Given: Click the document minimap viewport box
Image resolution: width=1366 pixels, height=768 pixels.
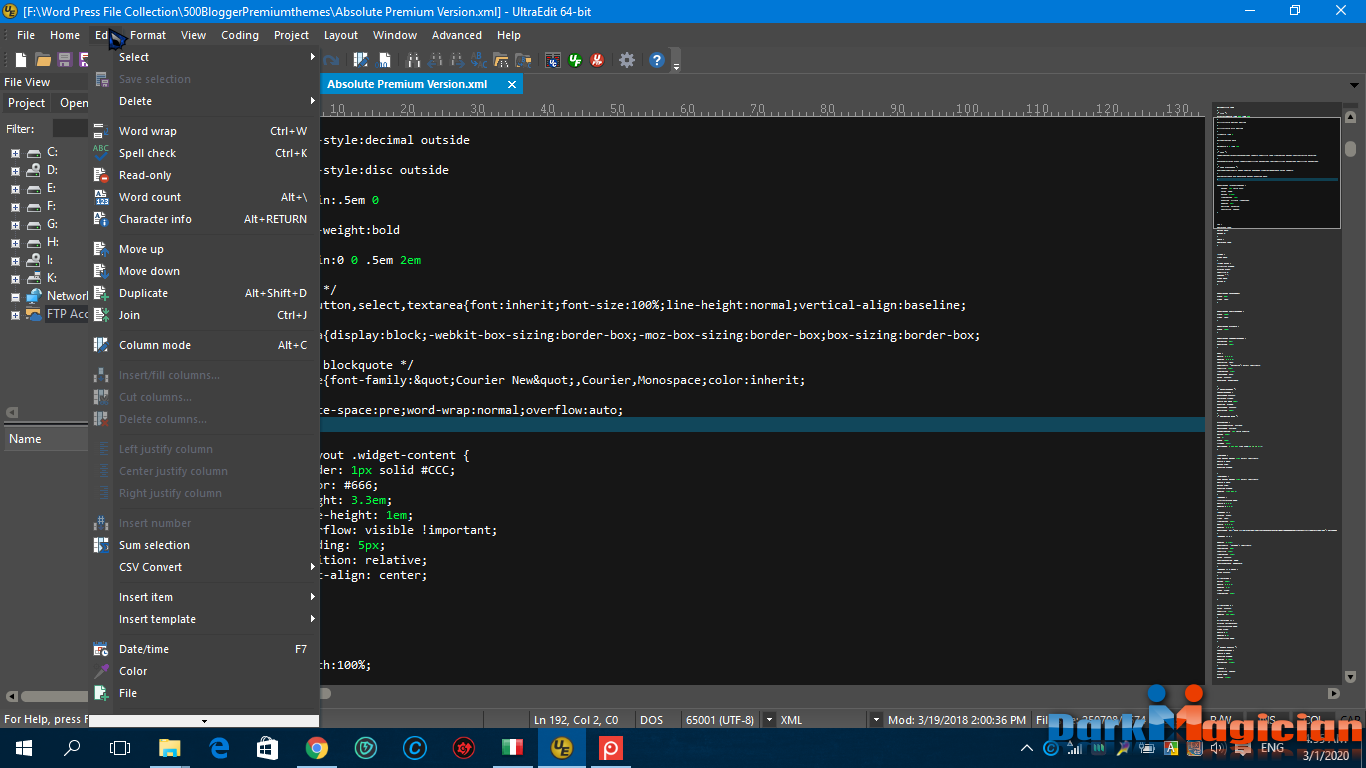Looking at the screenshot, I should (1276, 173).
